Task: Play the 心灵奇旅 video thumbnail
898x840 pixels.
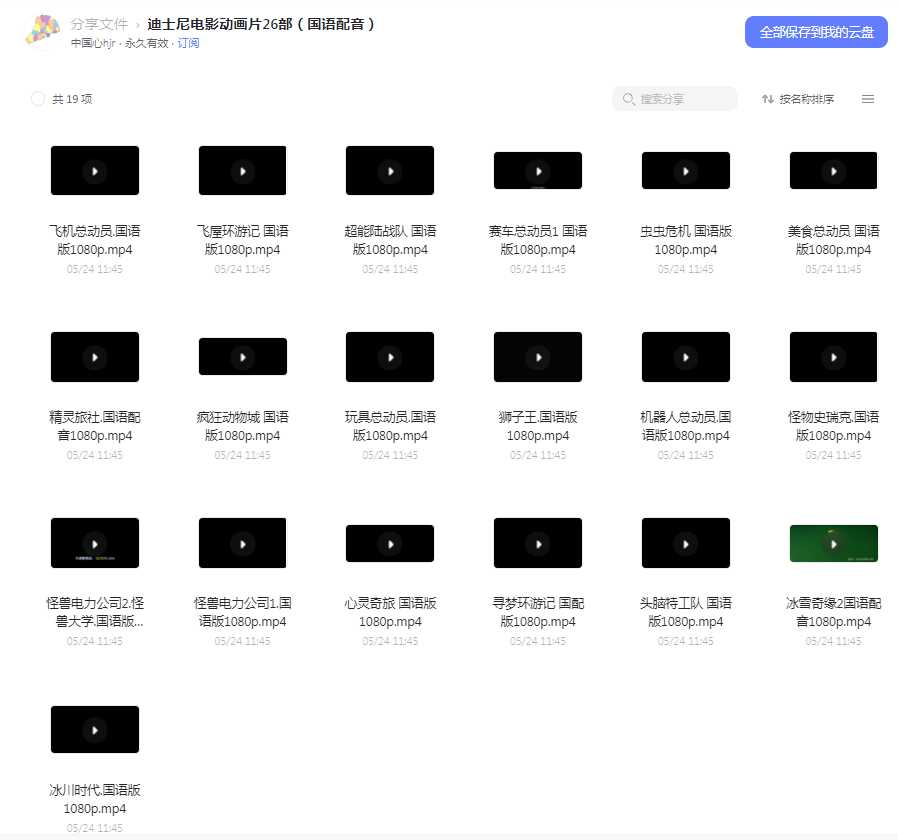Action: (390, 543)
